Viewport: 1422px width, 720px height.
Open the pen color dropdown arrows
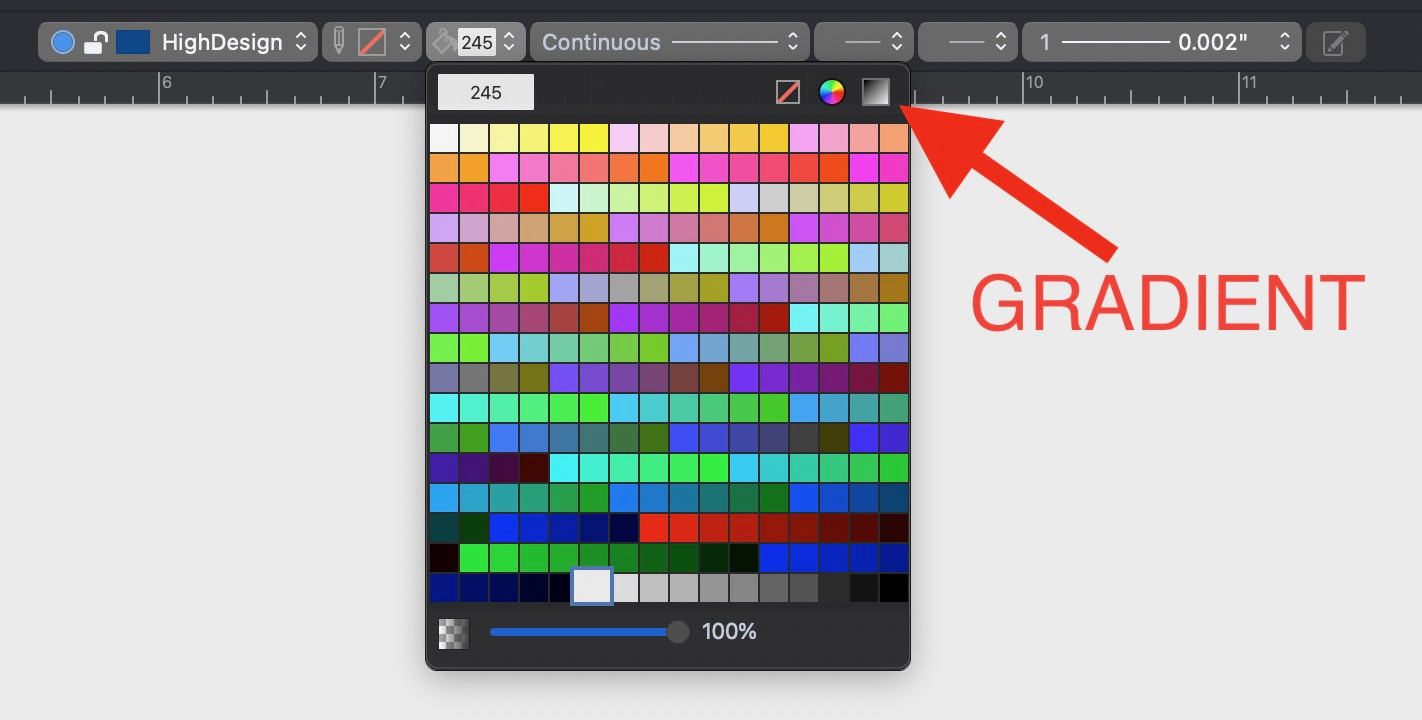(x=405, y=42)
